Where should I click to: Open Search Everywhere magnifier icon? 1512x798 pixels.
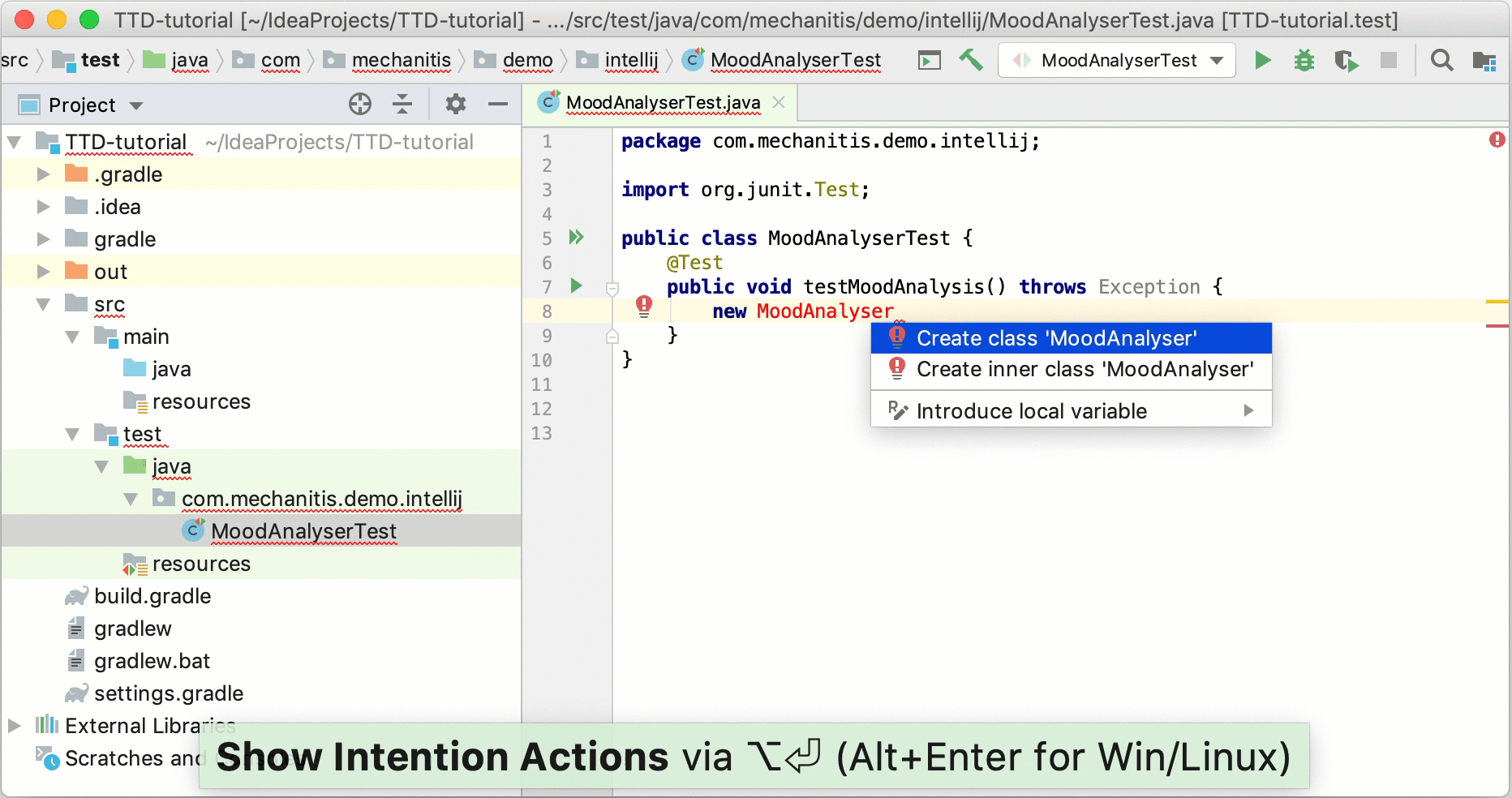[x=1441, y=60]
